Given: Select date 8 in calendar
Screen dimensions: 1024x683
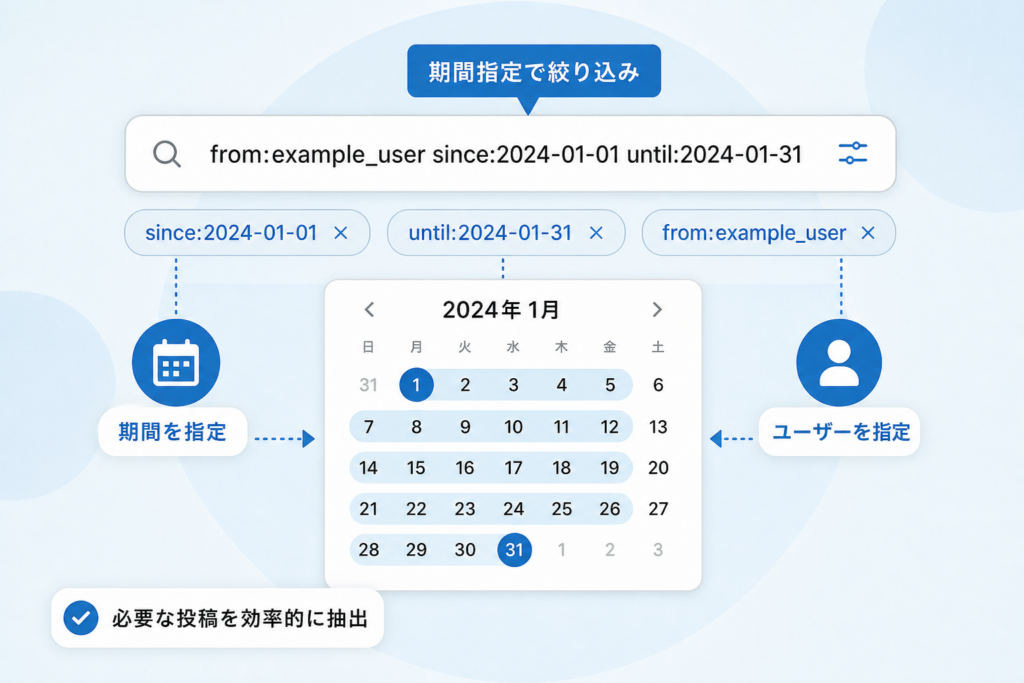Looking at the screenshot, I should 417,427.
